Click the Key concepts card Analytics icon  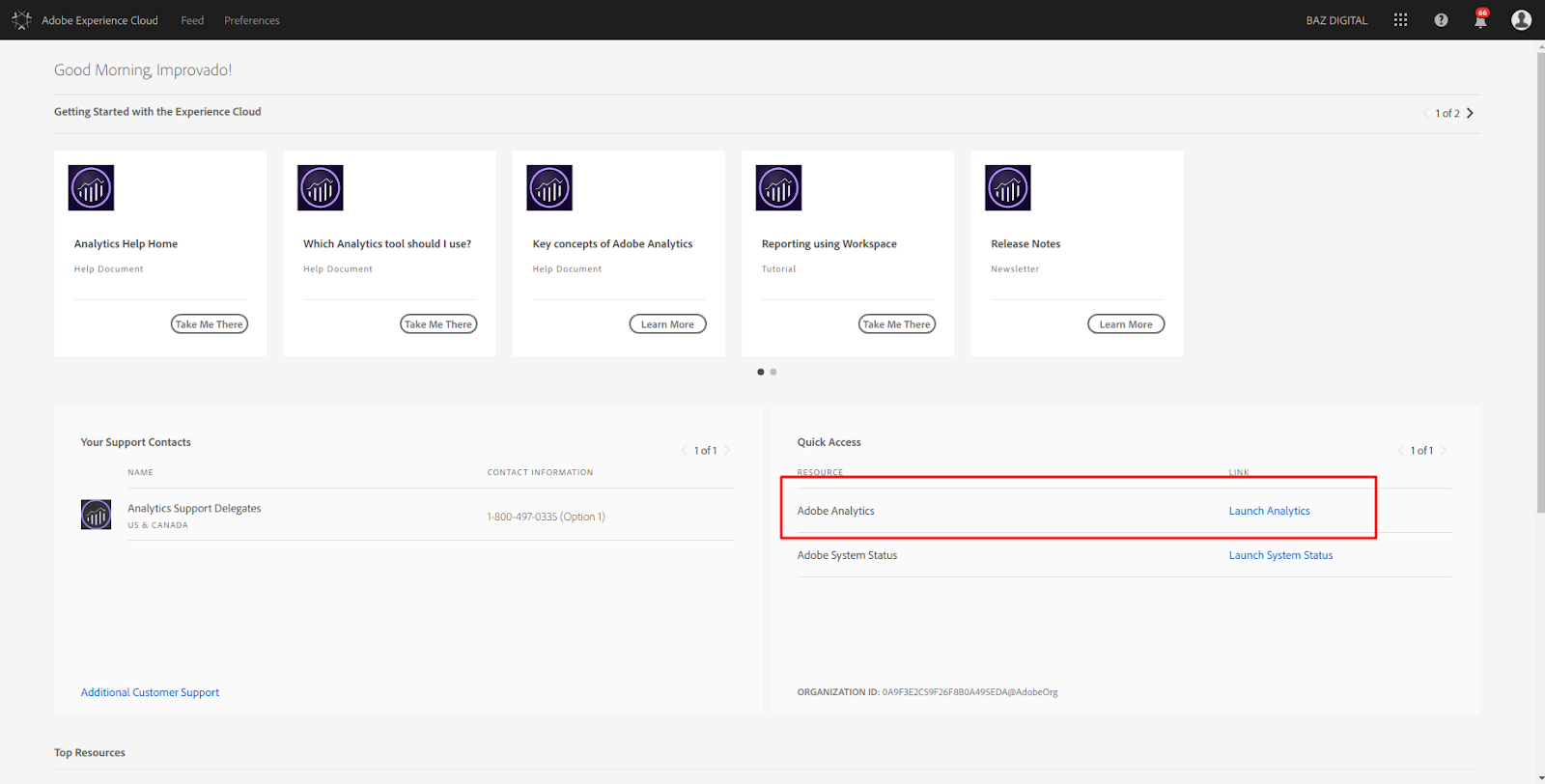[549, 187]
